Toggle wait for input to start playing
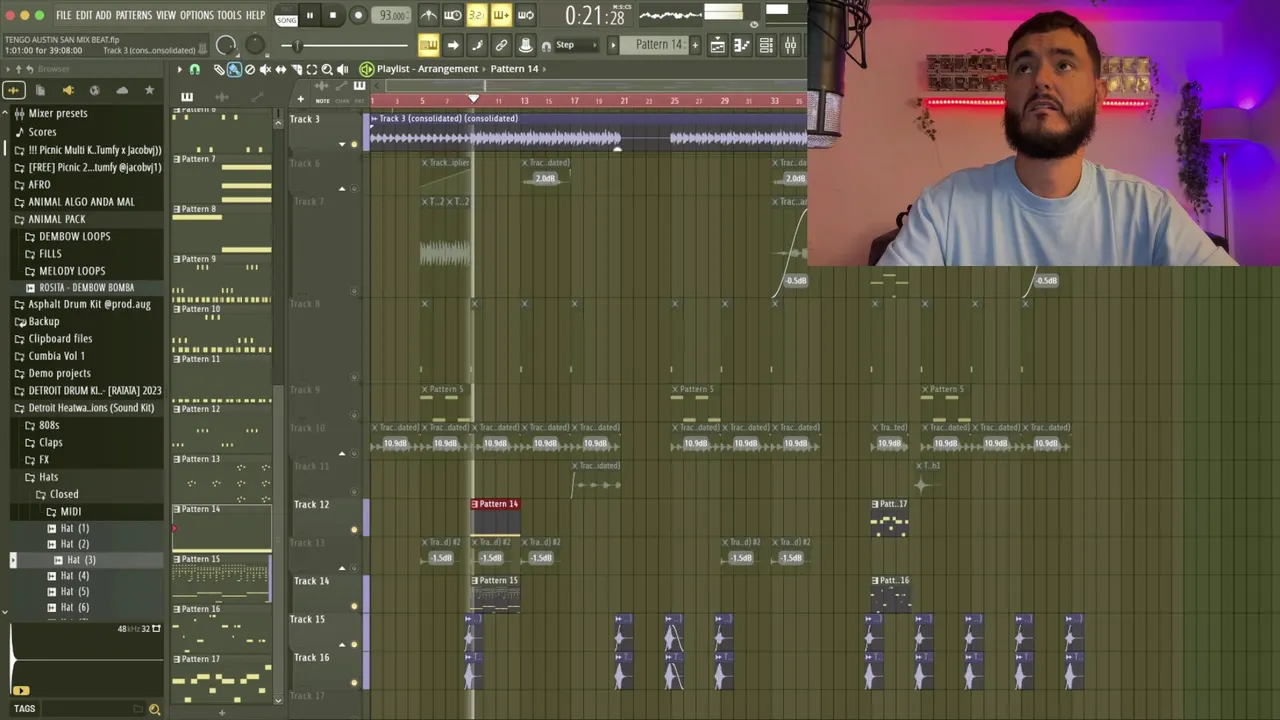 pyautogui.click(x=453, y=15)
